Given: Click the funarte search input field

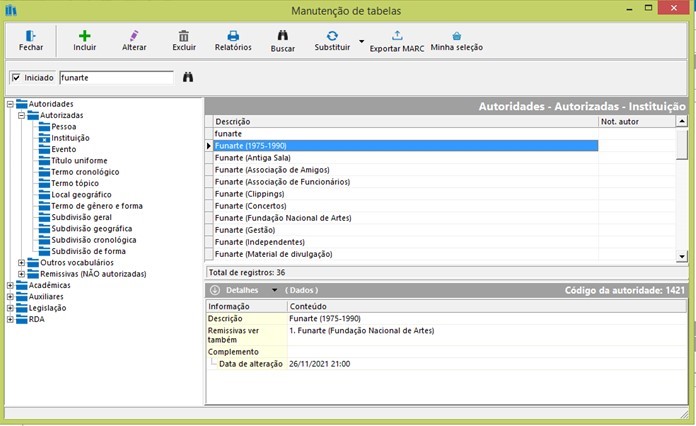Looking at the screenshot, I should coord(115,77).
